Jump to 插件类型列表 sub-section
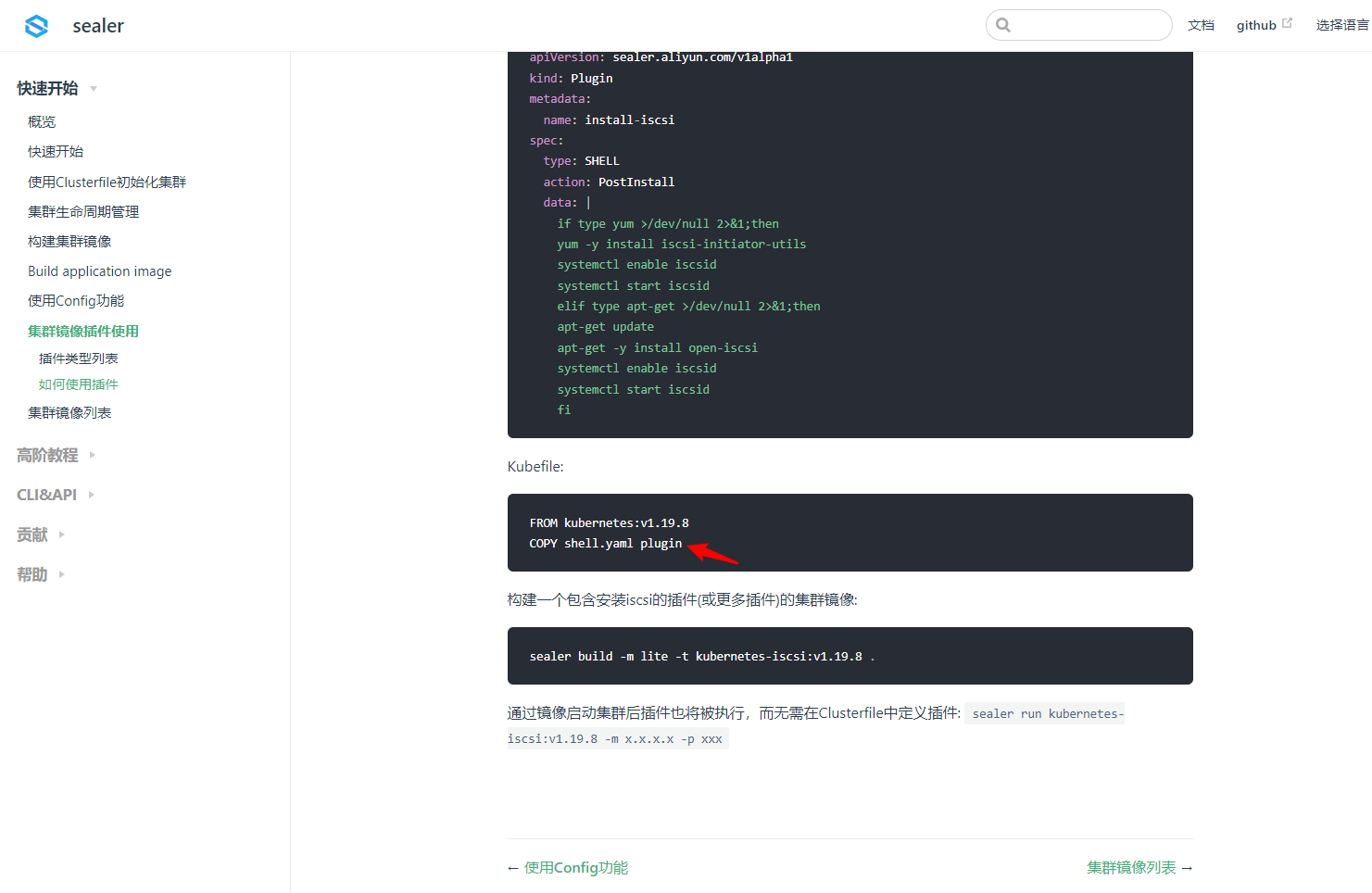The height and width of the screenshot is (893, 1372). [79, 358]
